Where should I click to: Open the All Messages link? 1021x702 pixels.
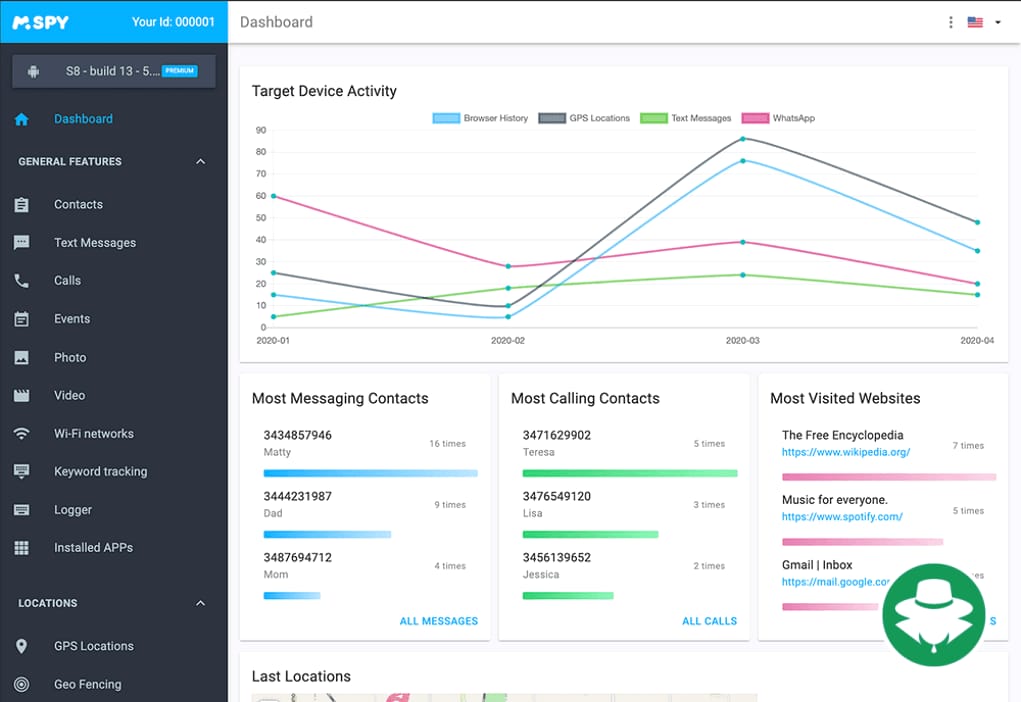click(438, 621)
